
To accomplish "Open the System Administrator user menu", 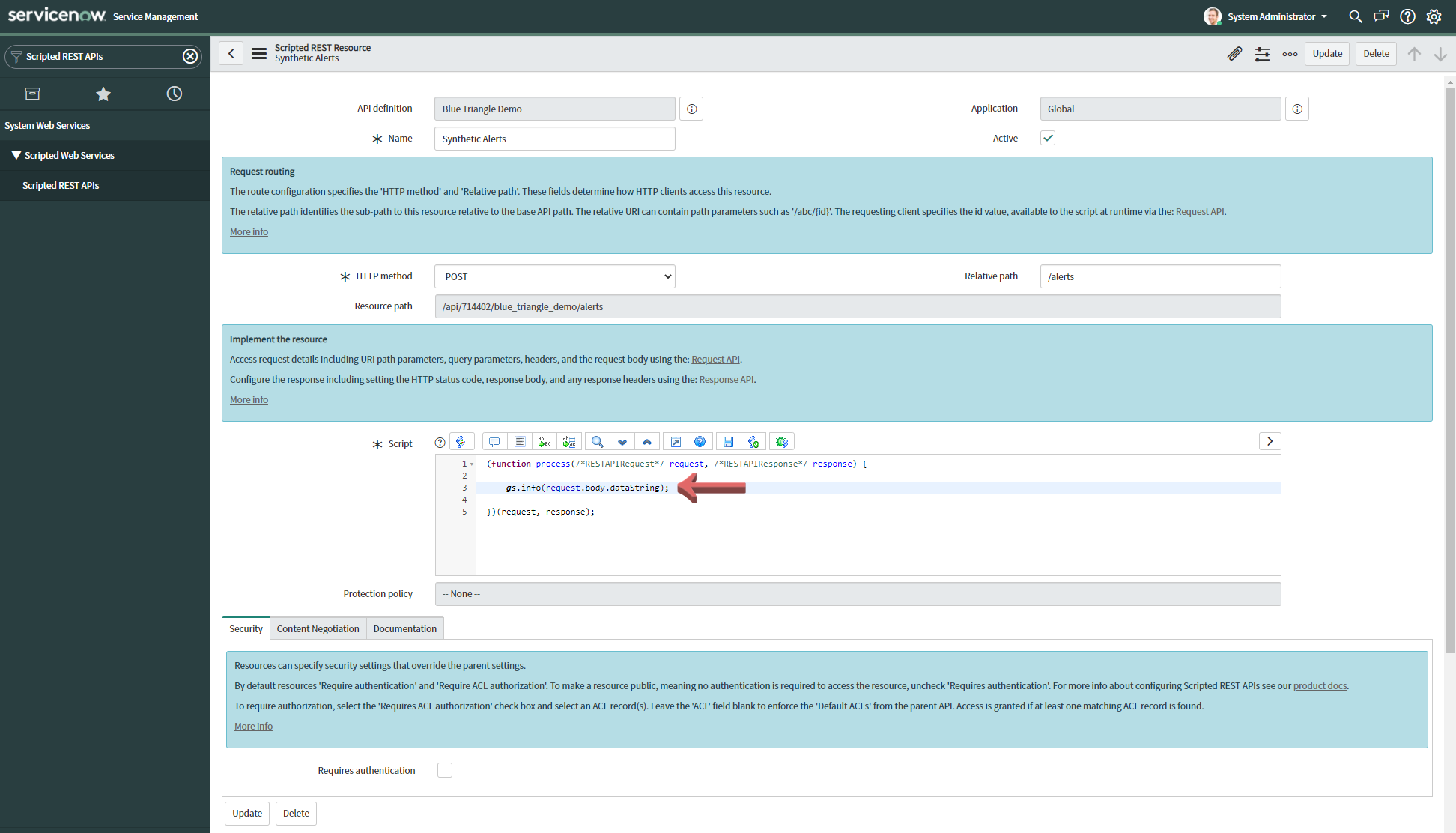I will tap(1267, 16).
